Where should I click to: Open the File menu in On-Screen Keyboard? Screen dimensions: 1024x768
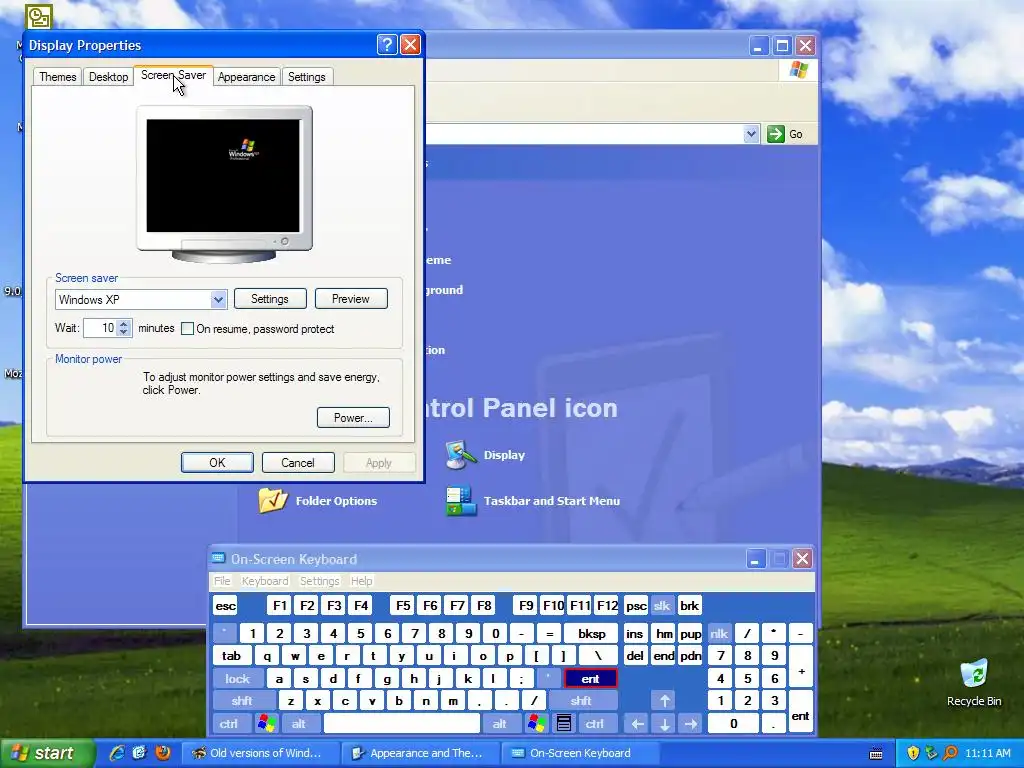click(x=222, y=581)
